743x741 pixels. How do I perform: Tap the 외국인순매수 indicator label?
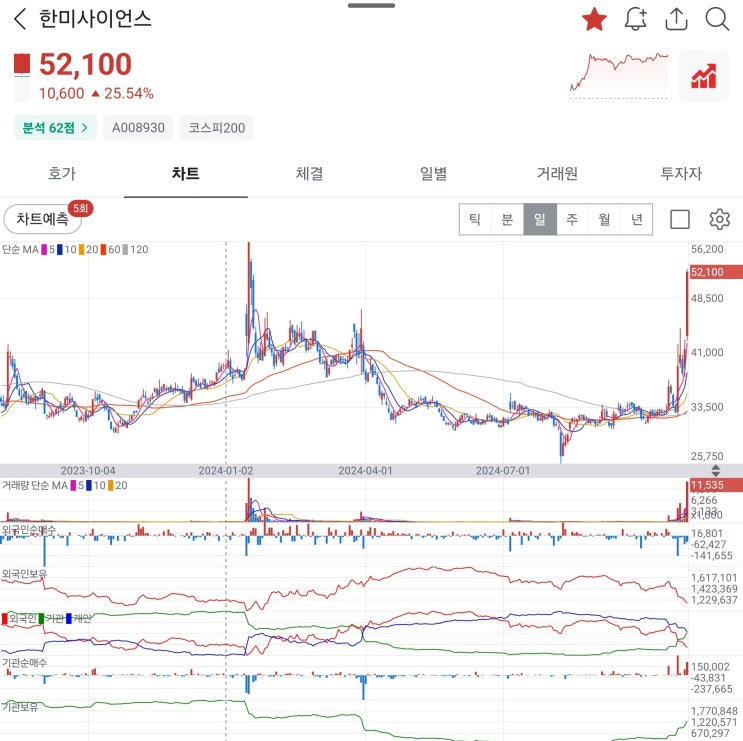(x=28, y=530)
